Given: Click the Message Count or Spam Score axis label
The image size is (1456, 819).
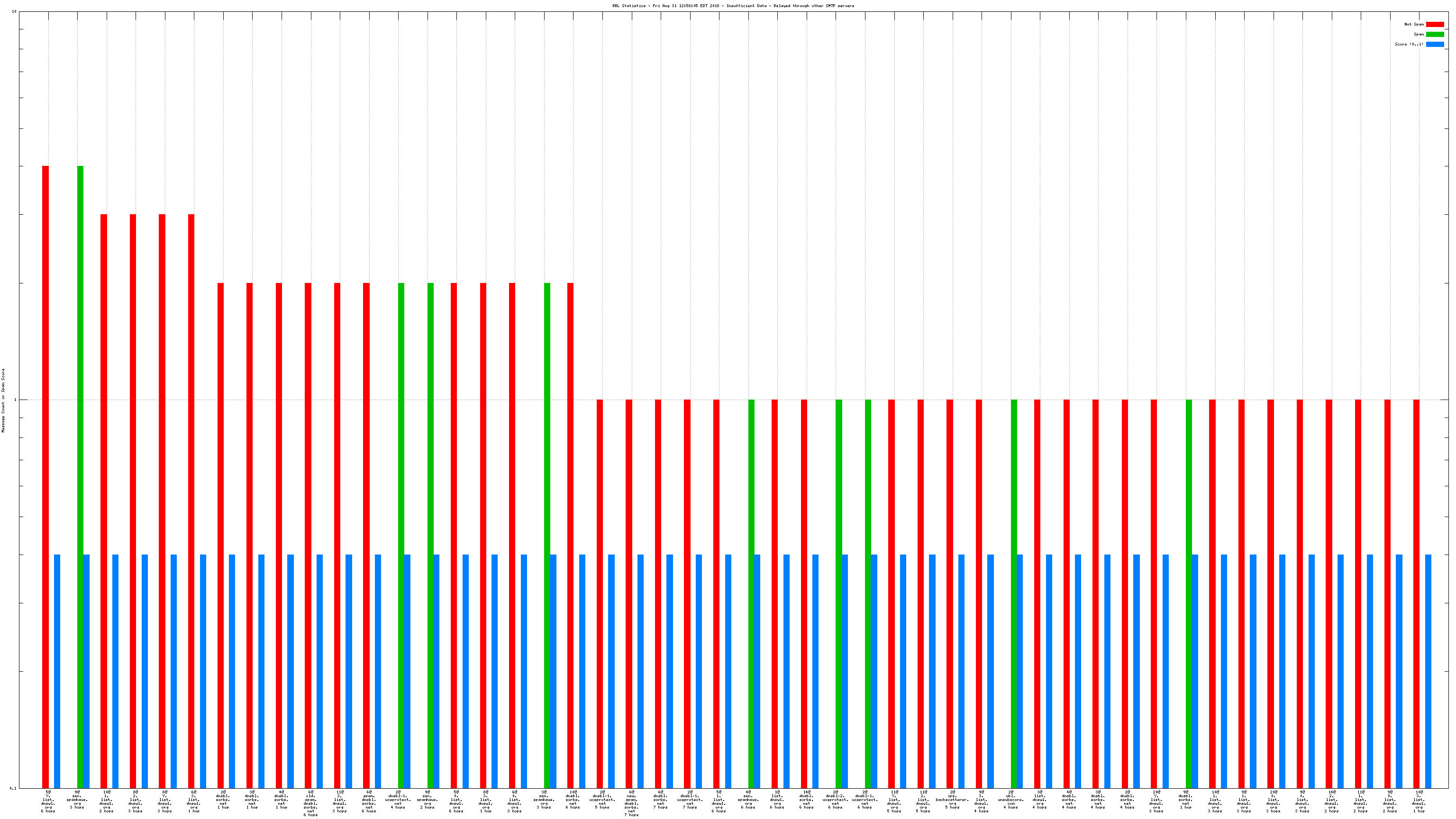Looking at the screenshot, I should point(3,400).
